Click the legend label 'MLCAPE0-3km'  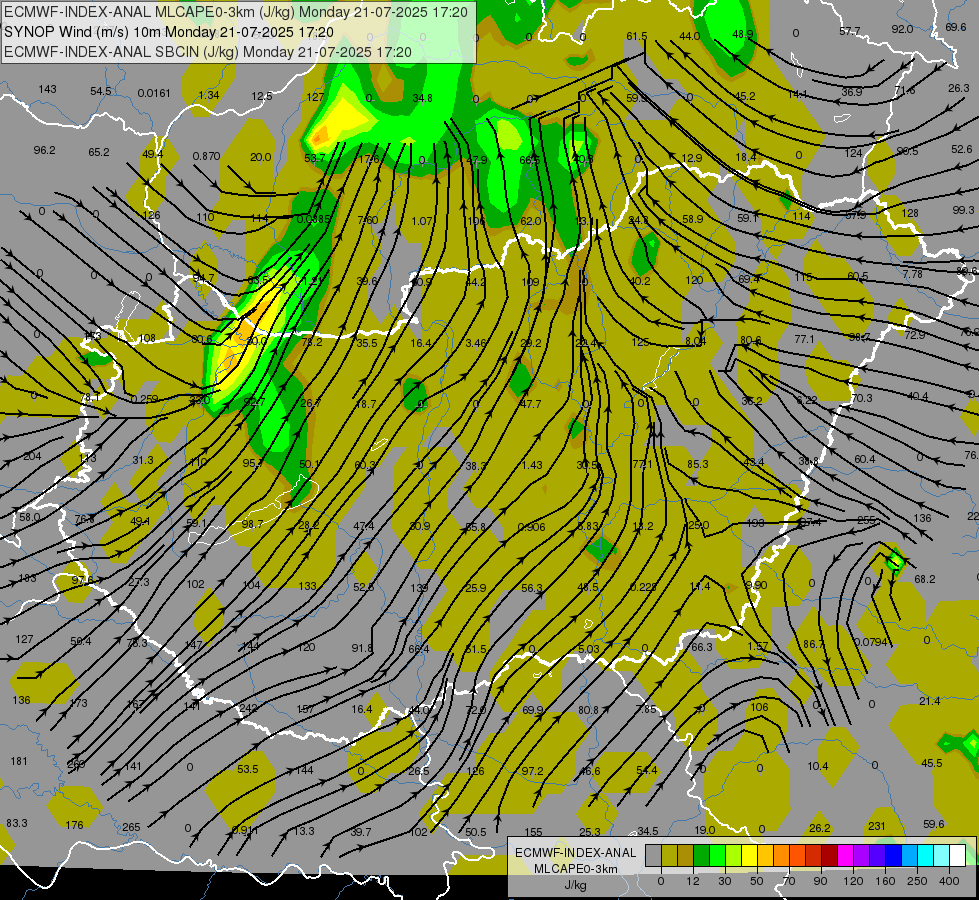575,869
